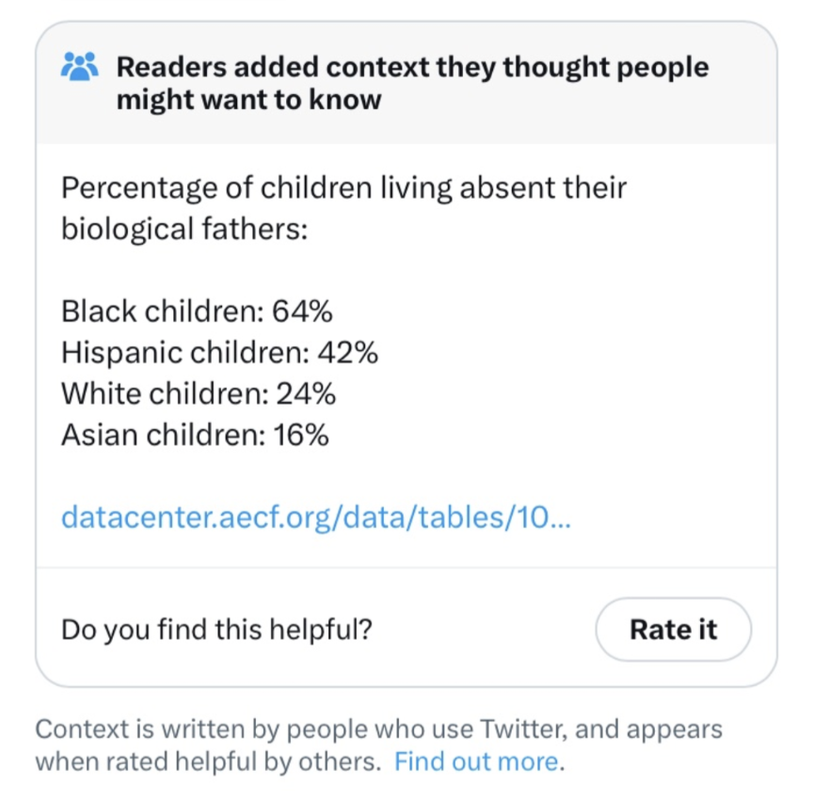Click the 'Percentage of children living absent' text
813x800 pixels.
(343, 188)
